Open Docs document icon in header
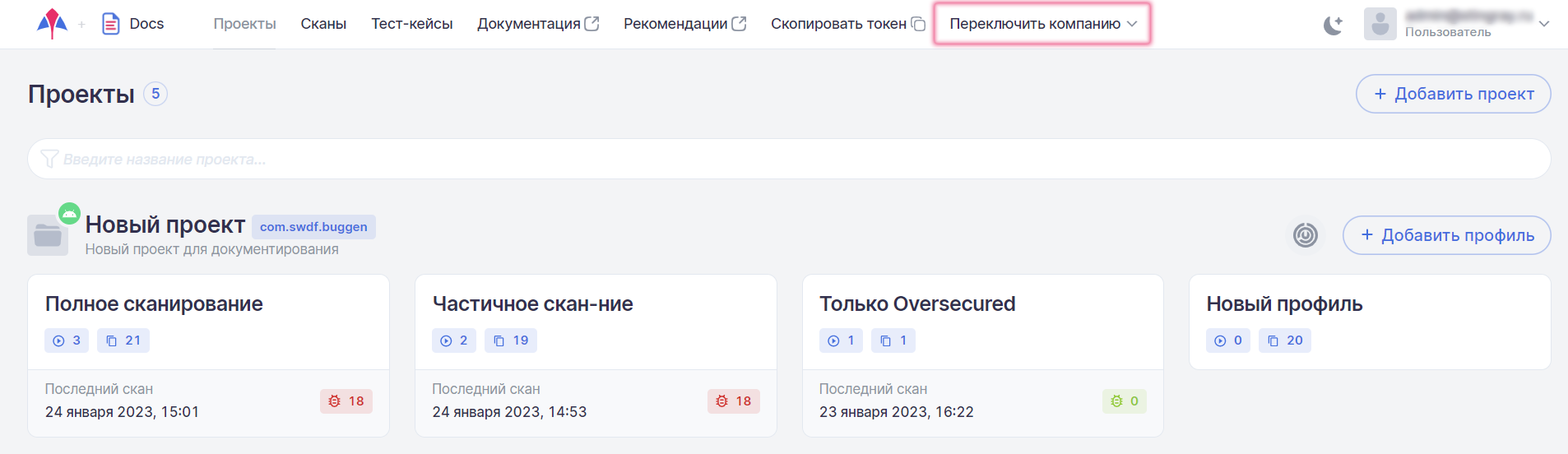1568x454 pixels. click(x=110, y=24)
